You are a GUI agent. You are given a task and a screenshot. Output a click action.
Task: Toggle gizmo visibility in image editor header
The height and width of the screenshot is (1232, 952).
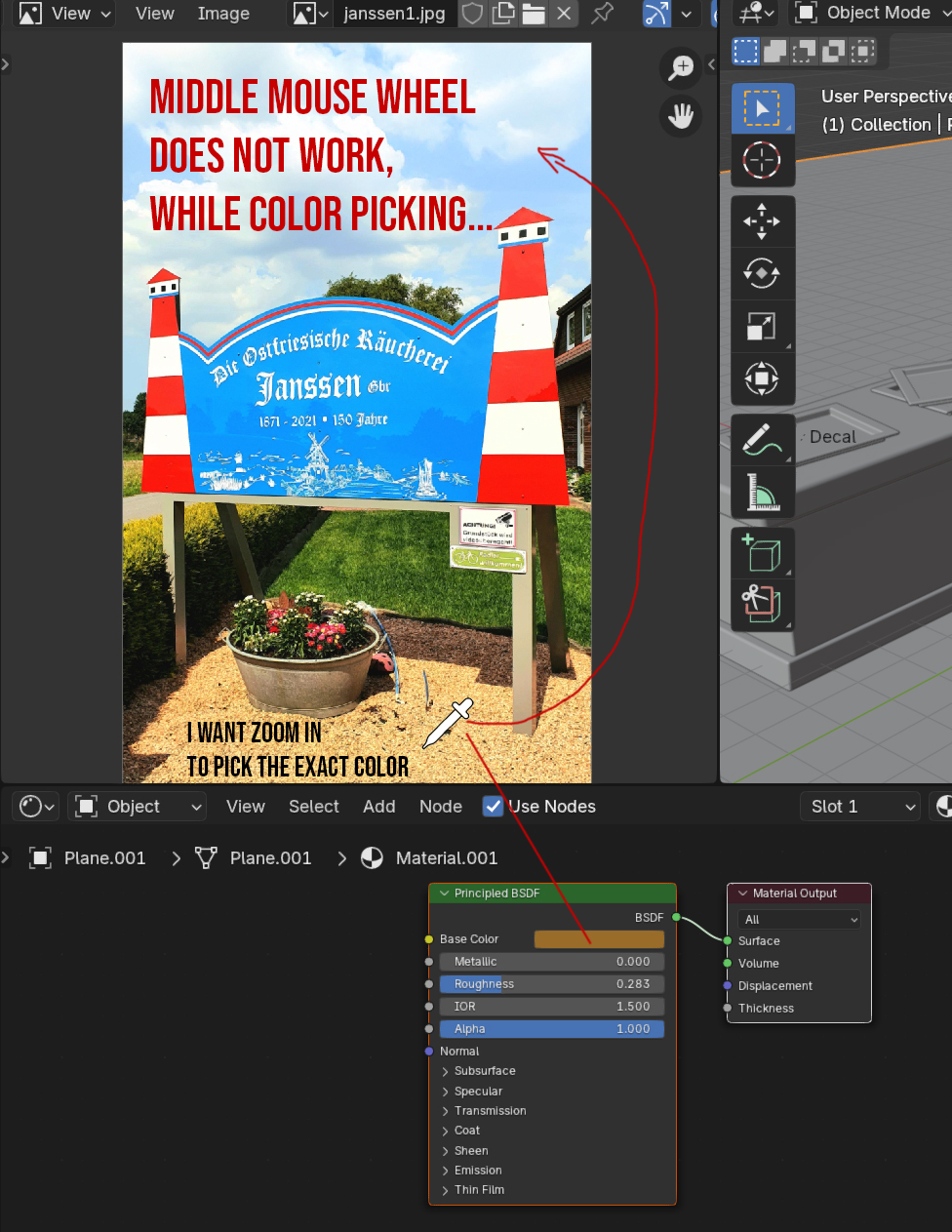pyautogui.click(x=656, y=14)
